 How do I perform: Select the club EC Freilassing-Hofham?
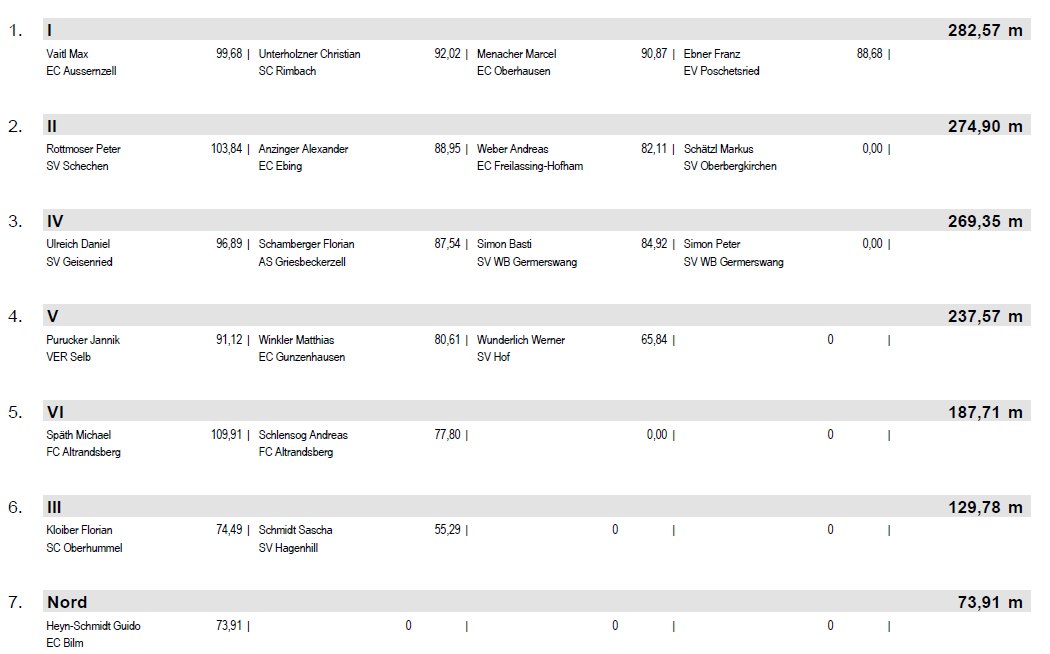530,166
